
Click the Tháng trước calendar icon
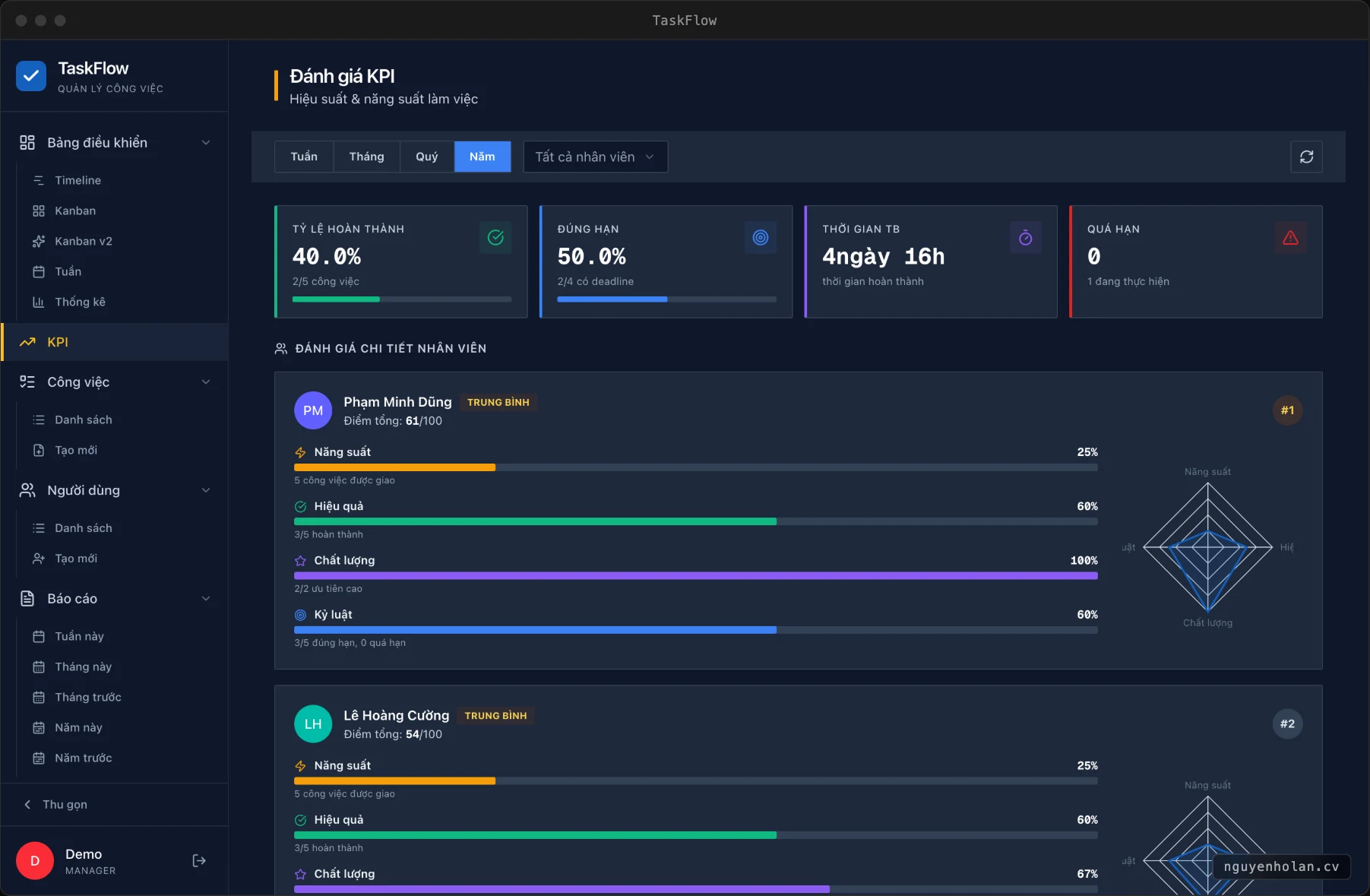coord(39,697)
